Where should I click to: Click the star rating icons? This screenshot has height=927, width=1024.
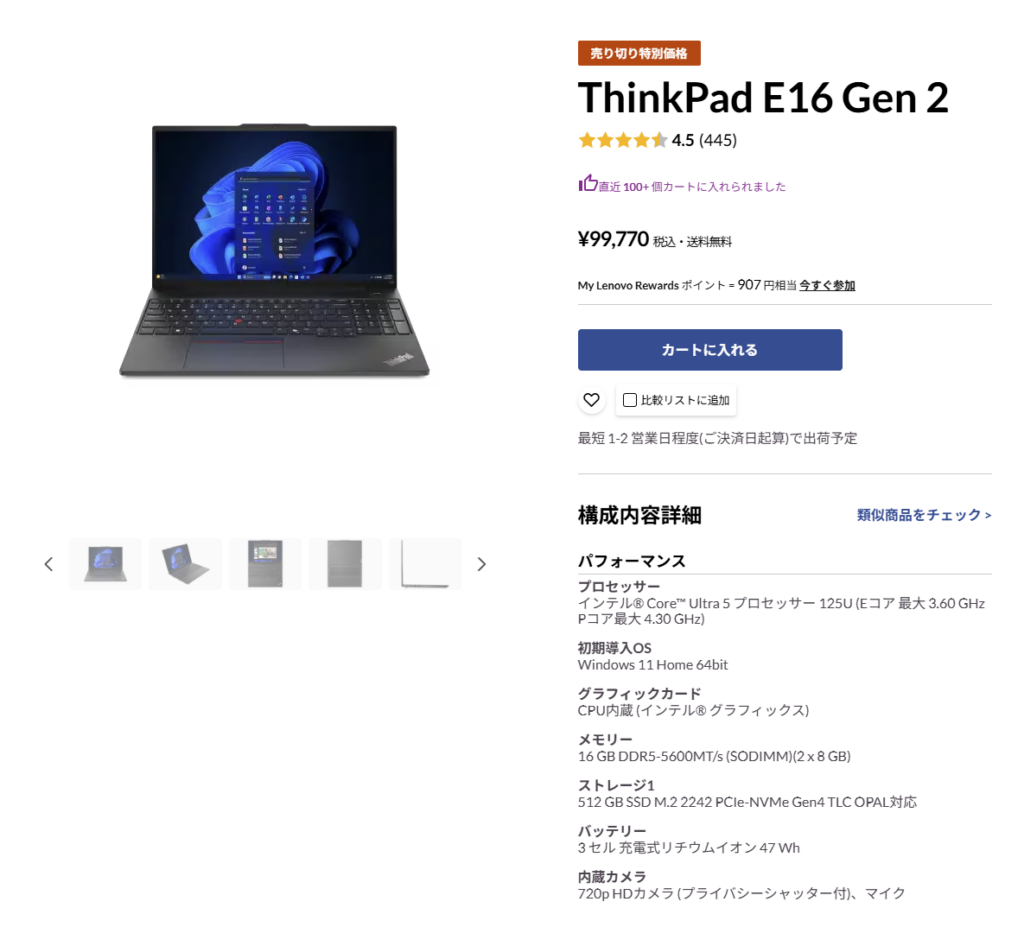pyautogui.click(x=622, y=140)
